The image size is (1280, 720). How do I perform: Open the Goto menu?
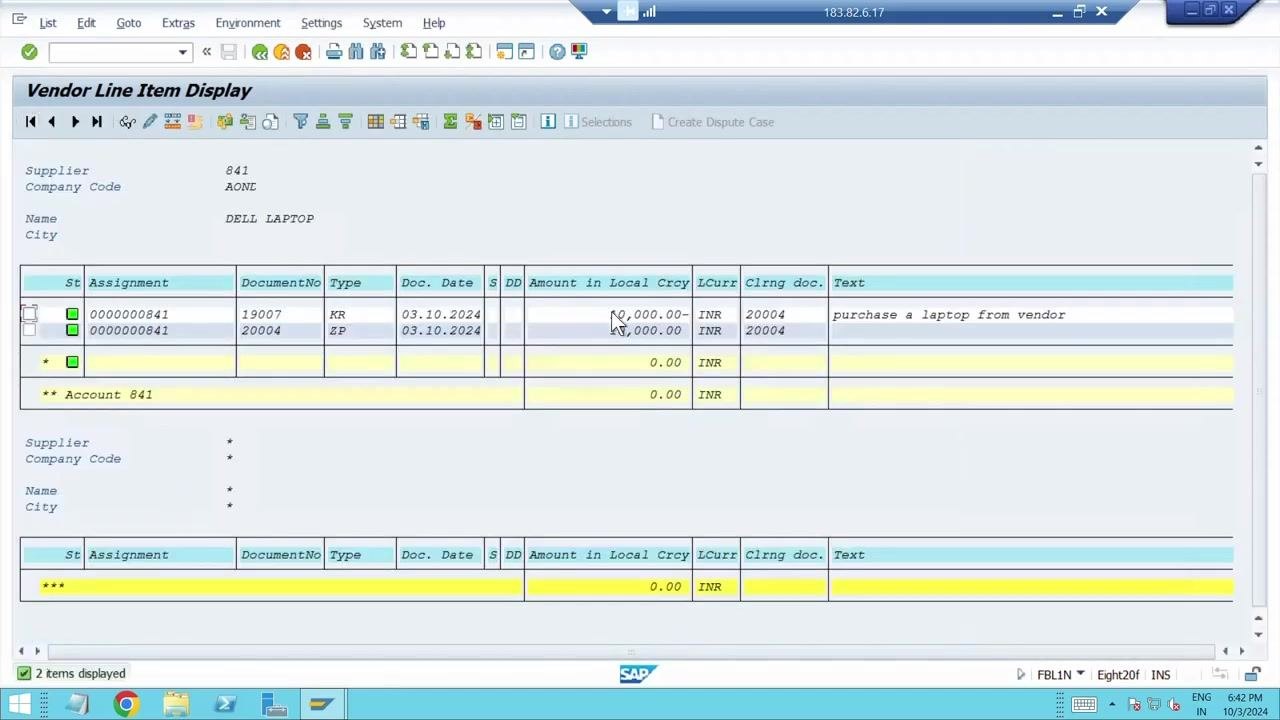[128, 23]
